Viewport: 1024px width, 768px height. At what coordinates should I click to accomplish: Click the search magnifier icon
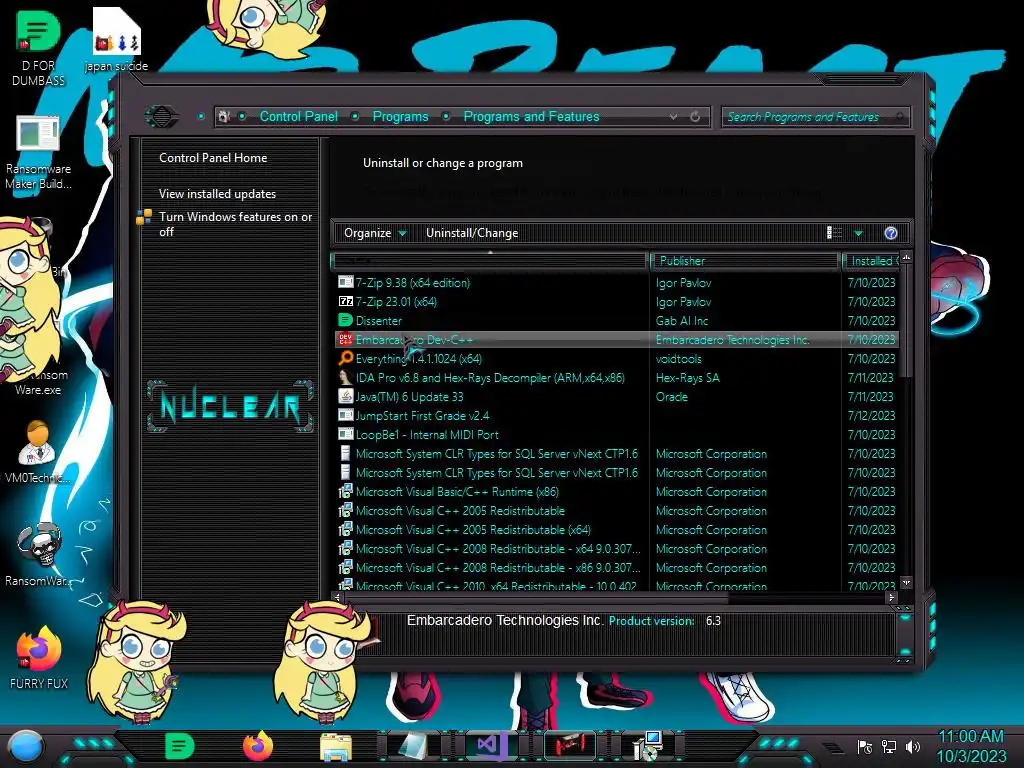point(900,117)
